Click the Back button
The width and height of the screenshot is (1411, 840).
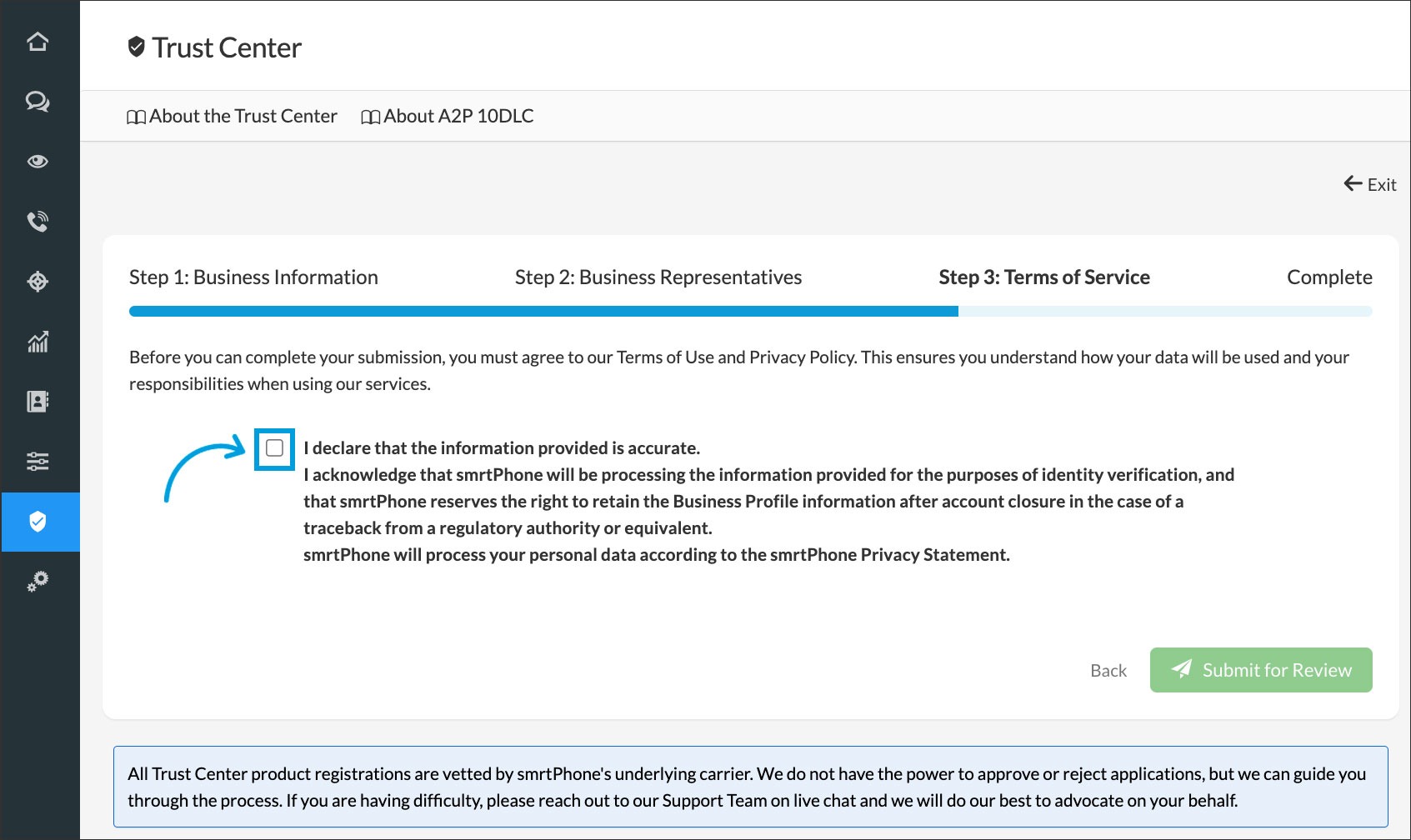coord(1108,671)
